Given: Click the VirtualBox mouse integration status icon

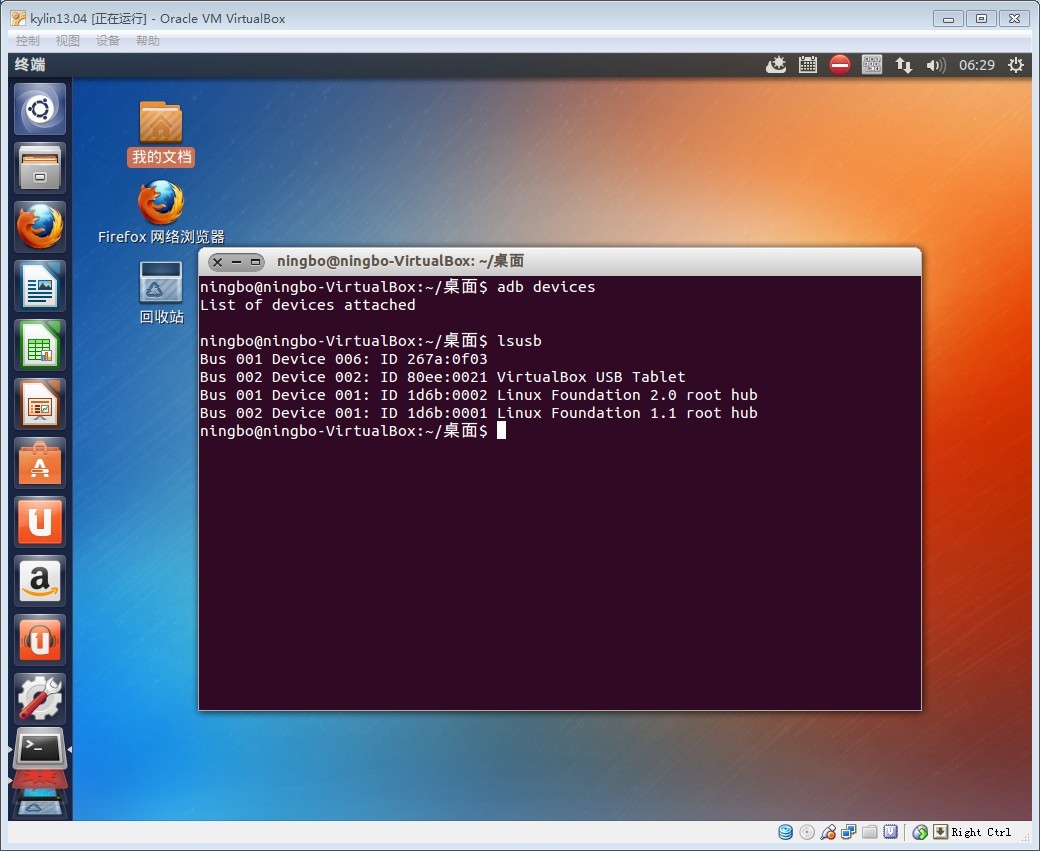Looking at the screenshot, I should (920, 832).
